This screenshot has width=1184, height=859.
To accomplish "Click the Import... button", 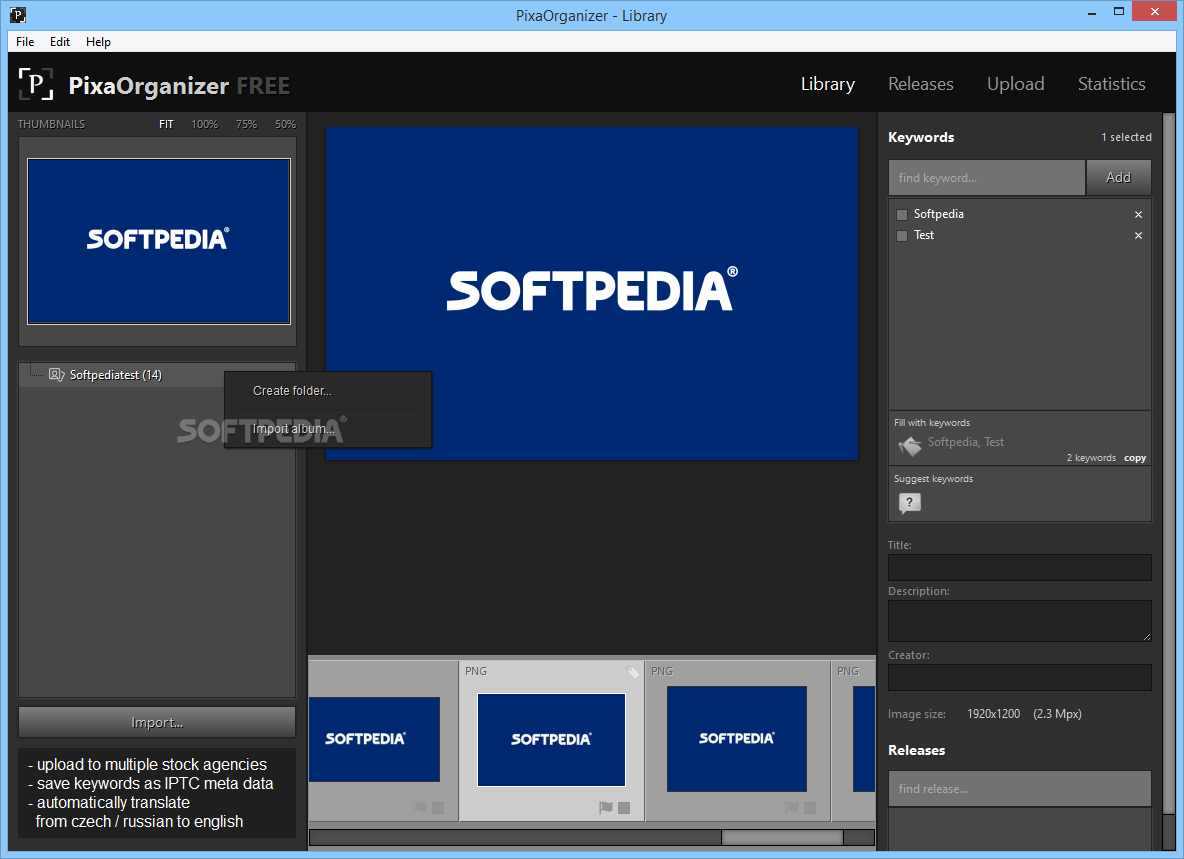I will 157,722.
